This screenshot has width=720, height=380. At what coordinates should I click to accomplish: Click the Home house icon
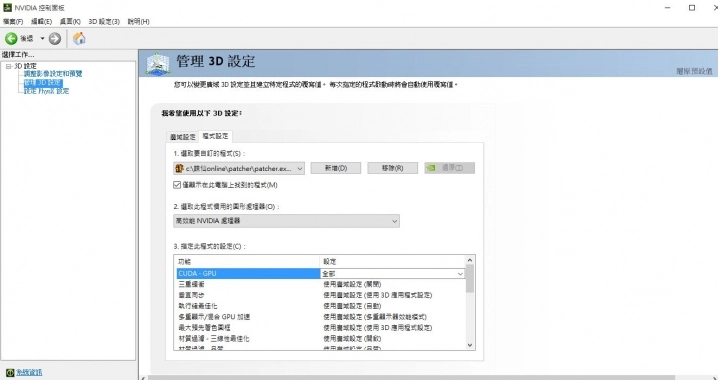79,39
